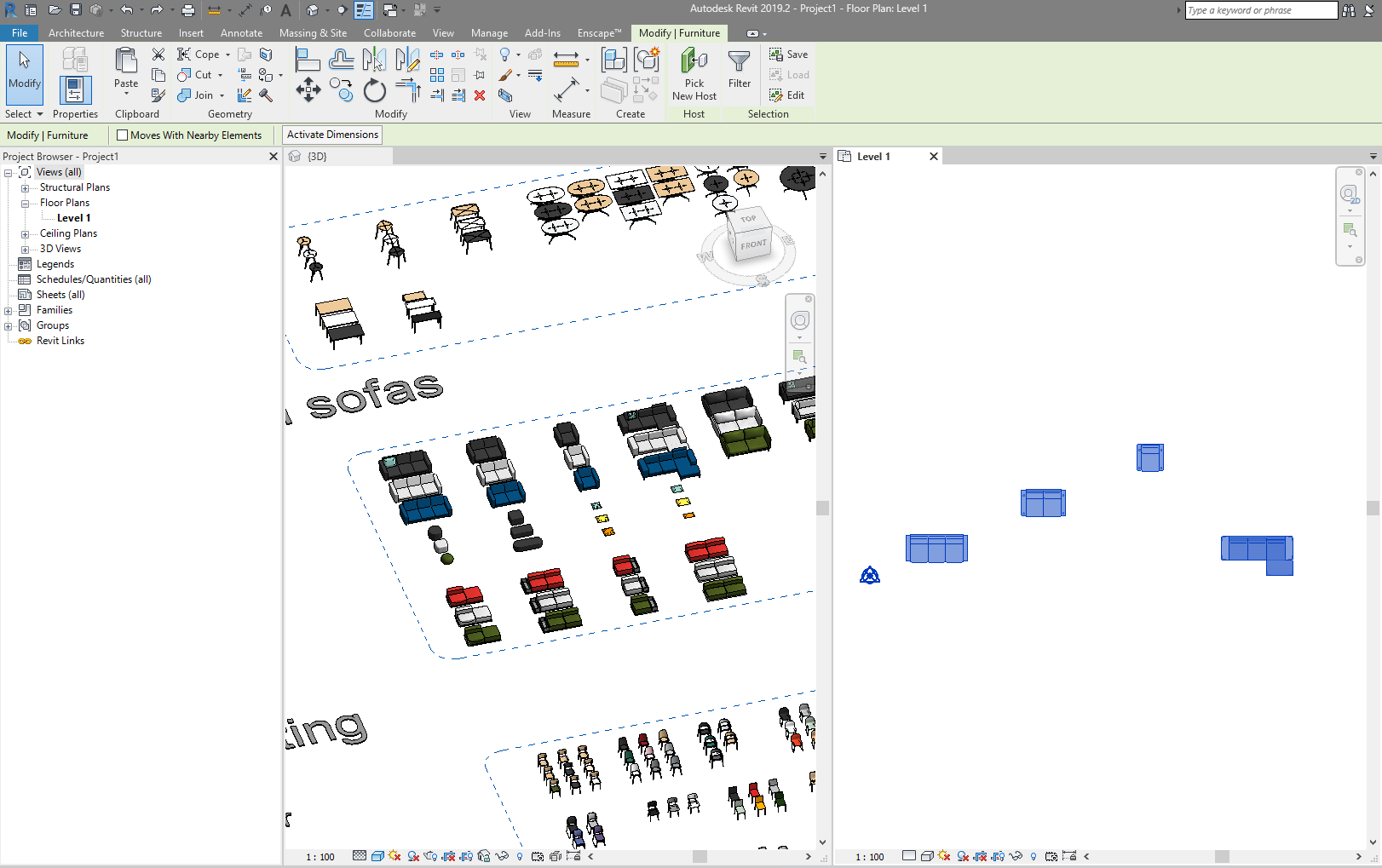Toggle Reveal Hidden Elements in 3D view
1382x868 pixels.
tap(520, 856)
